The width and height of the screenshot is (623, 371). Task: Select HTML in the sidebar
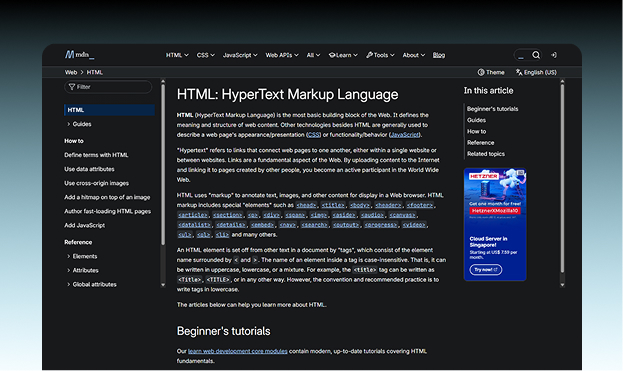109,110
